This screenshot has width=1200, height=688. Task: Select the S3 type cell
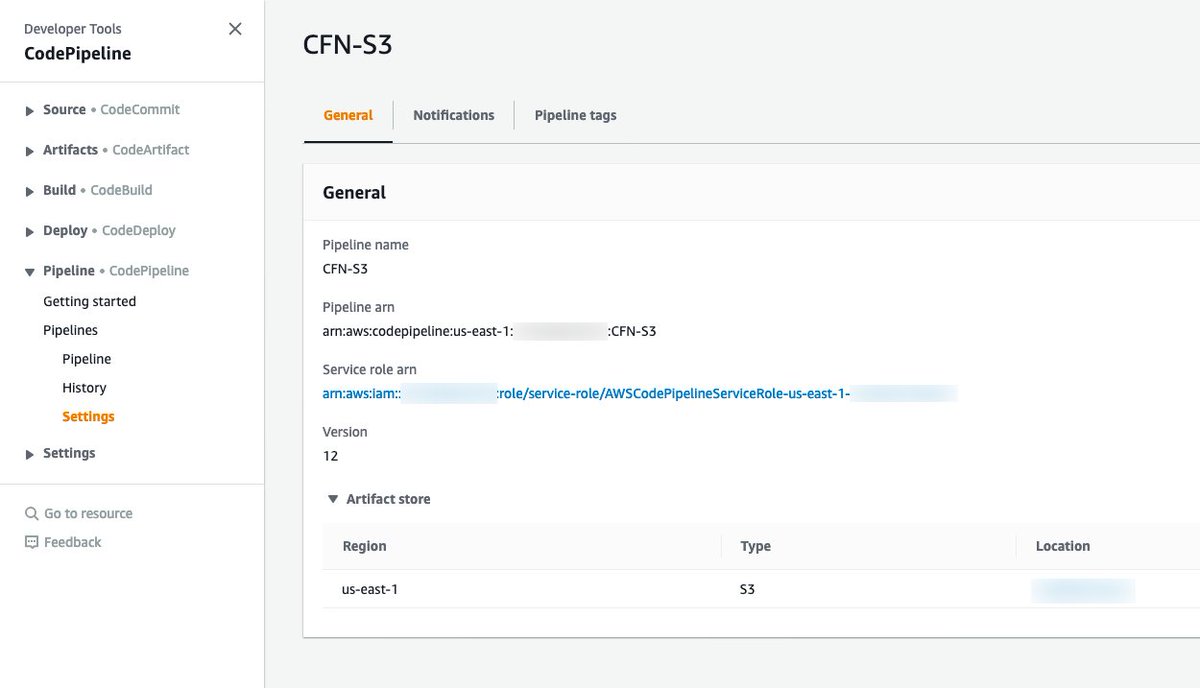(x=747, y=589)
